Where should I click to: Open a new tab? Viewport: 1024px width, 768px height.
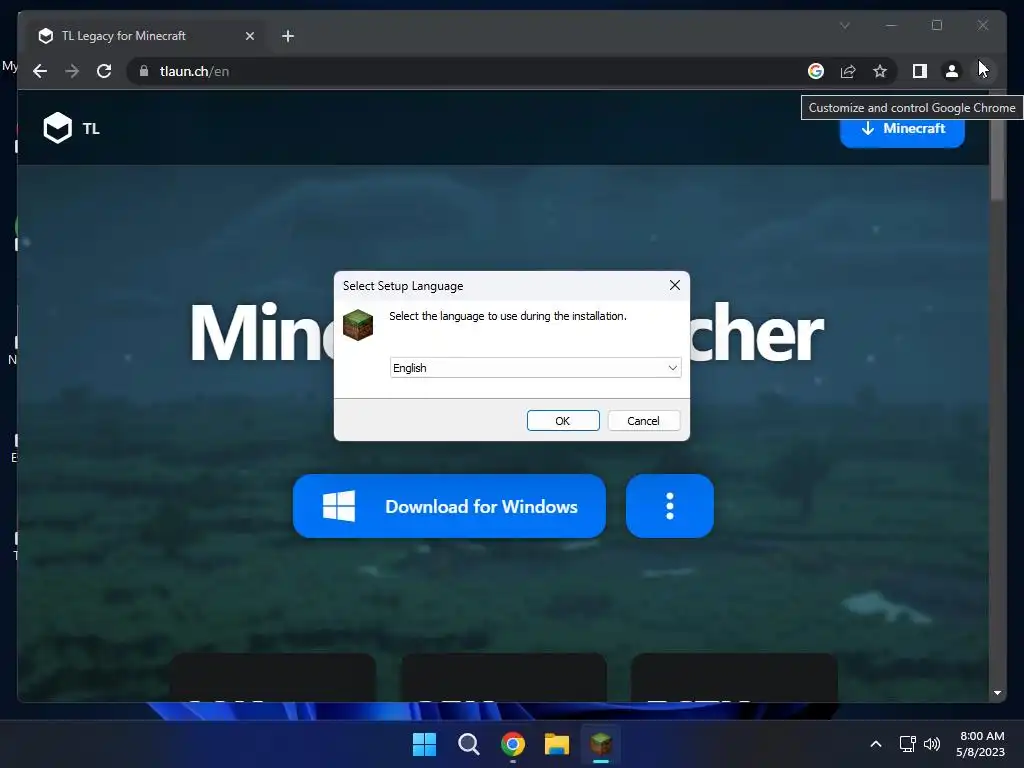click(x=288, y=36)
